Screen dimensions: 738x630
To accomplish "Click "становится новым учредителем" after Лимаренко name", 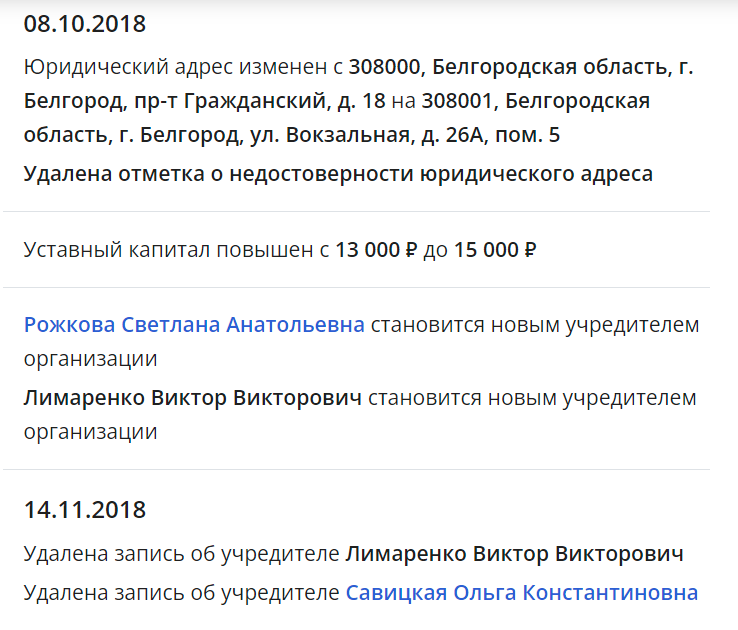I will click(532, 398).
